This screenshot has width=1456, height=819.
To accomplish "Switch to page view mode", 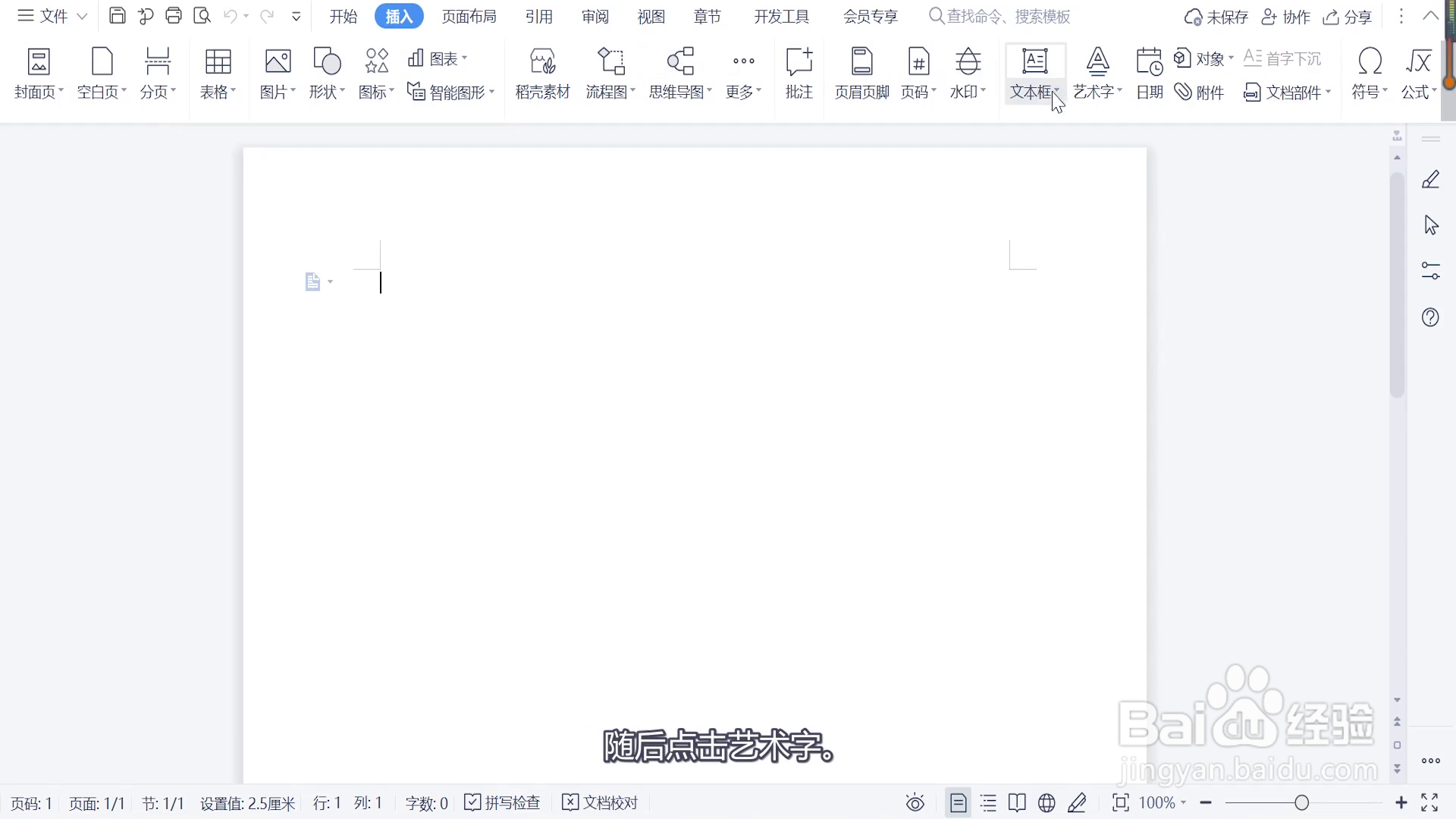I will click(x=959, y=802).
